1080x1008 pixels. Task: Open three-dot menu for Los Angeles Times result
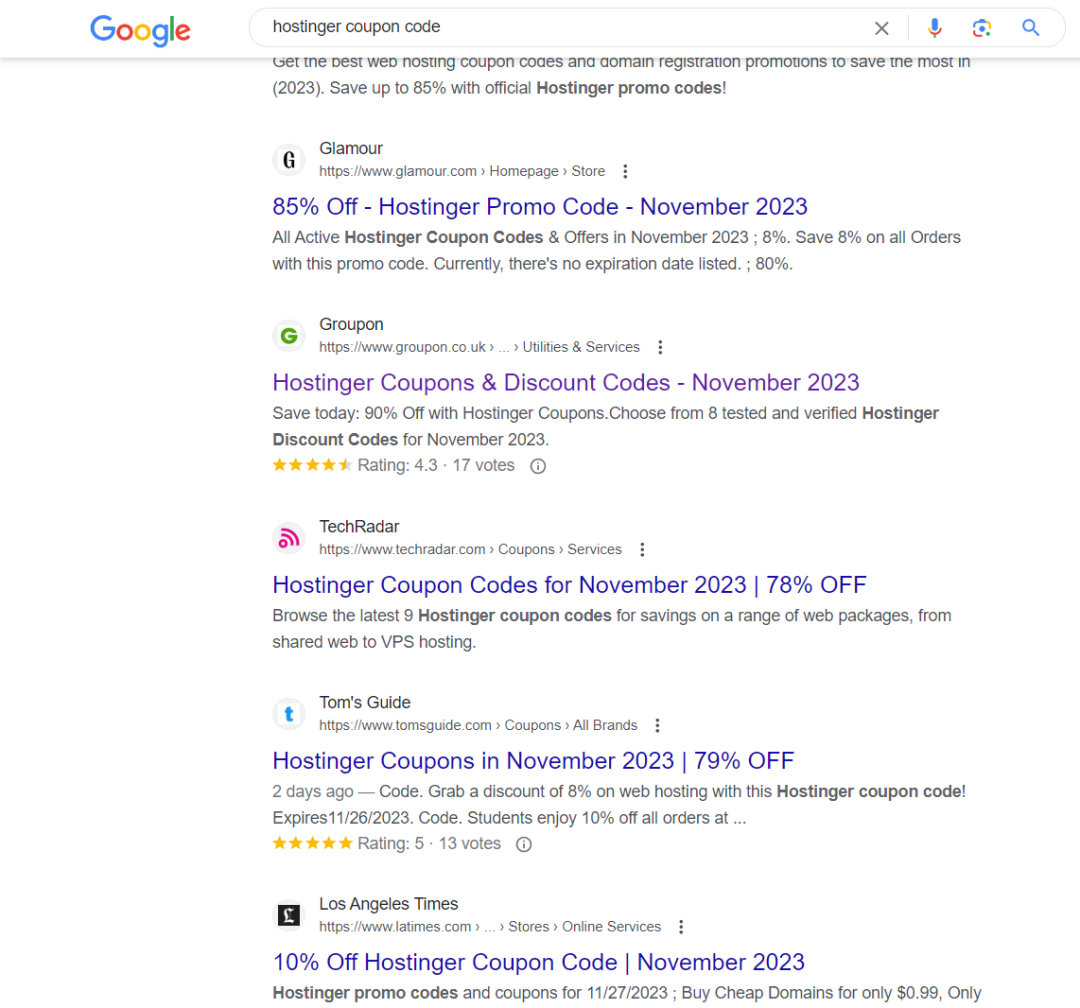click(x=681, y=927)
